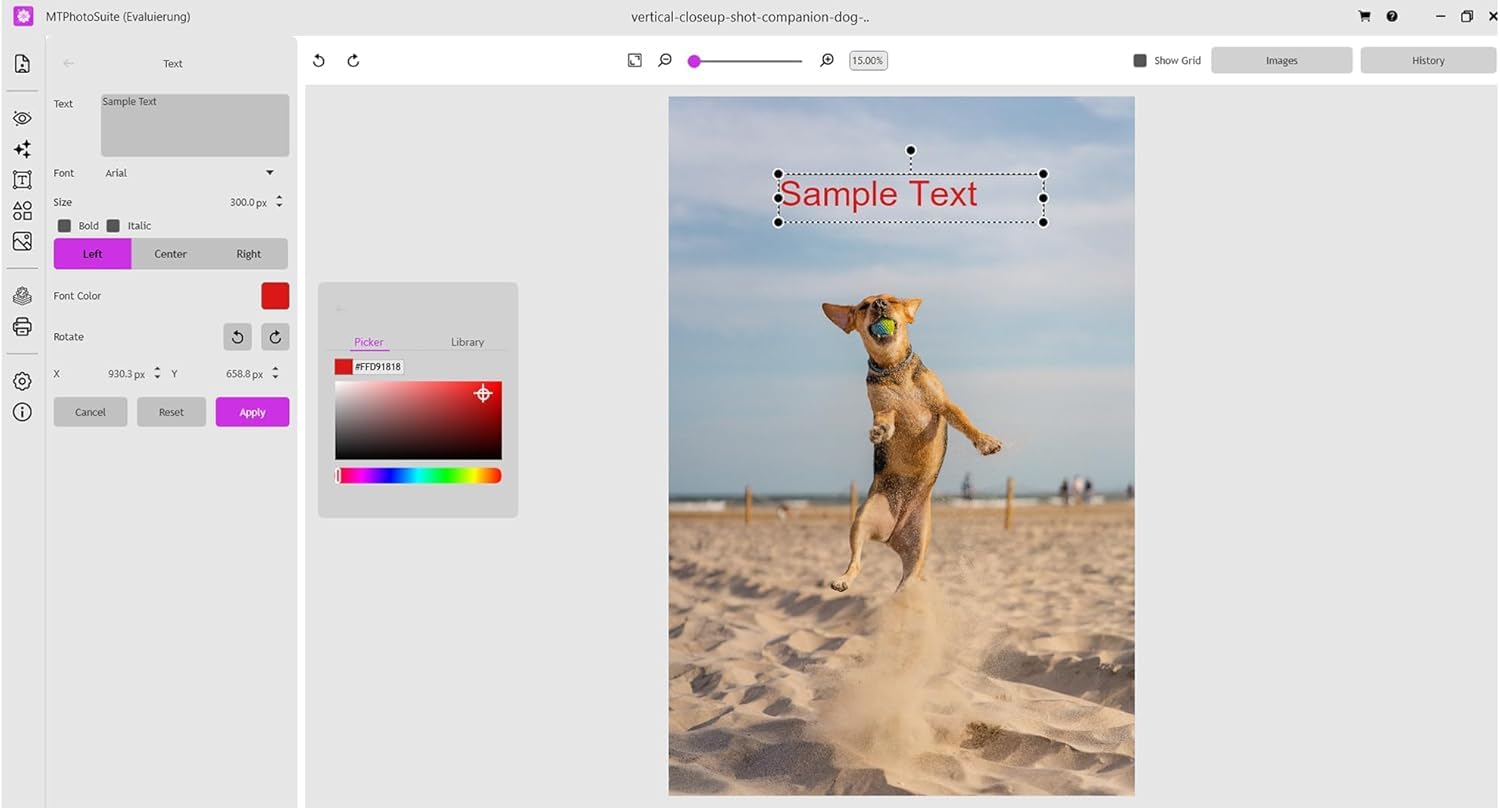This screenshot has height=808, width=1500.
Task: Open the shapes tool in the sidebar
Action: pyautogui.click(x=22, y=211)
